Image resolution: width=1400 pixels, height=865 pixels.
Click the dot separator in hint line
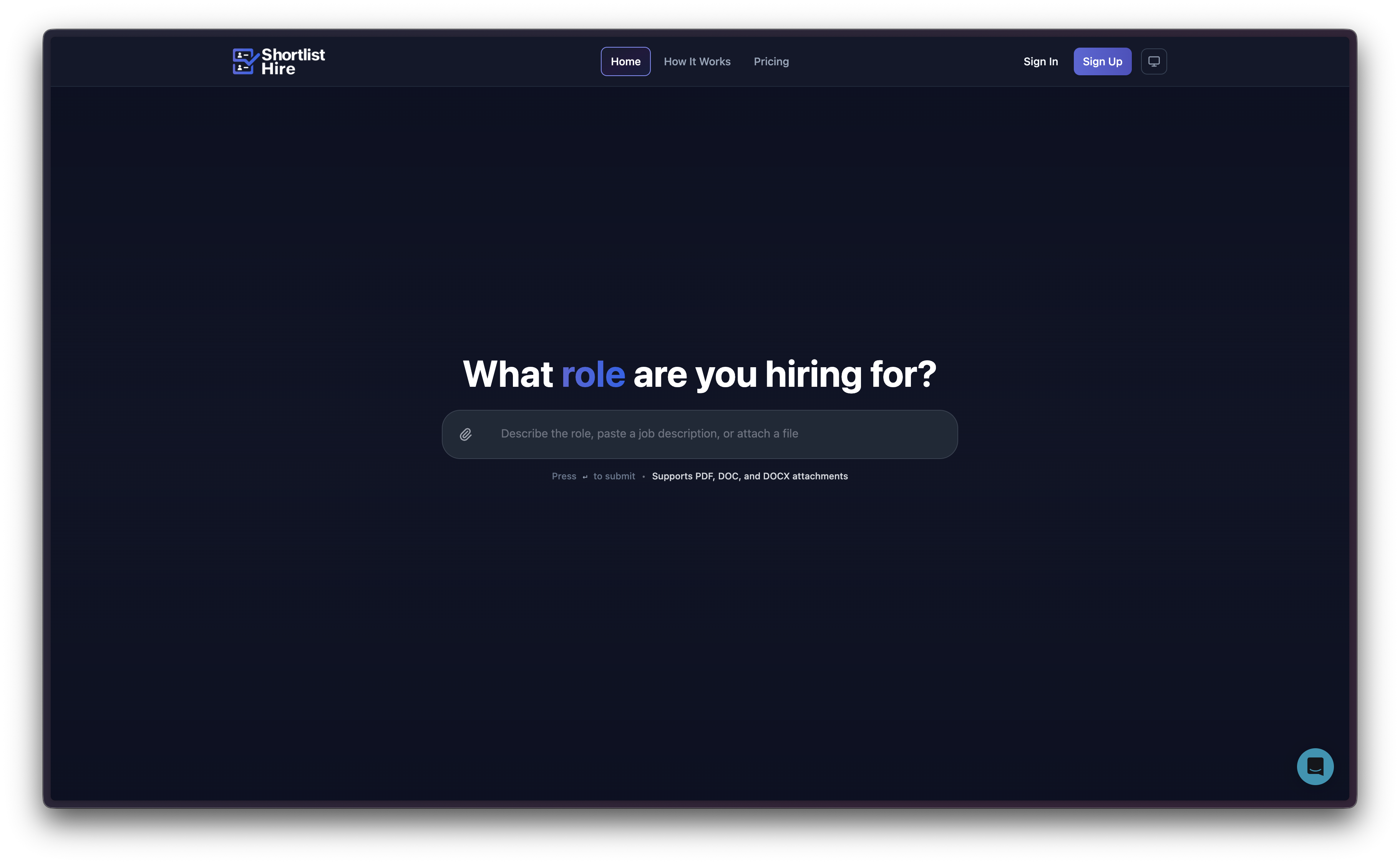[x=644, y=477]
